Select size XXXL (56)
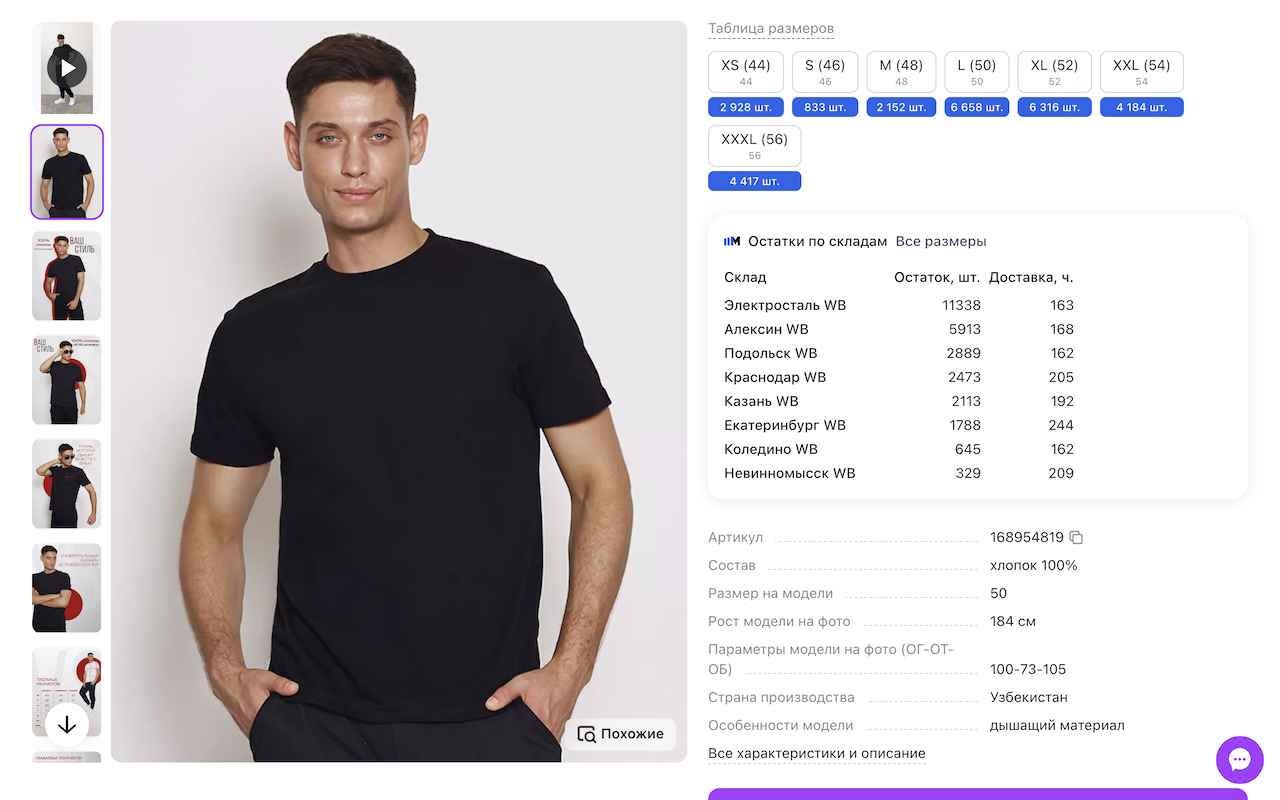This screenshot has width=1280, height=800. pyautogui.click(x=754, y=145)
